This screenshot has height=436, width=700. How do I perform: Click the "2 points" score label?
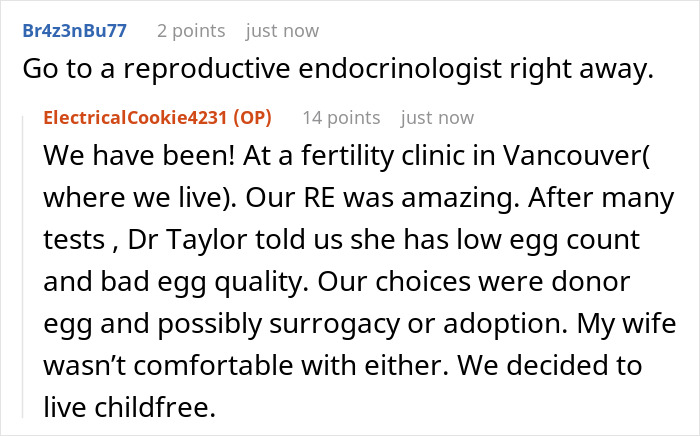tap(191, 30)
